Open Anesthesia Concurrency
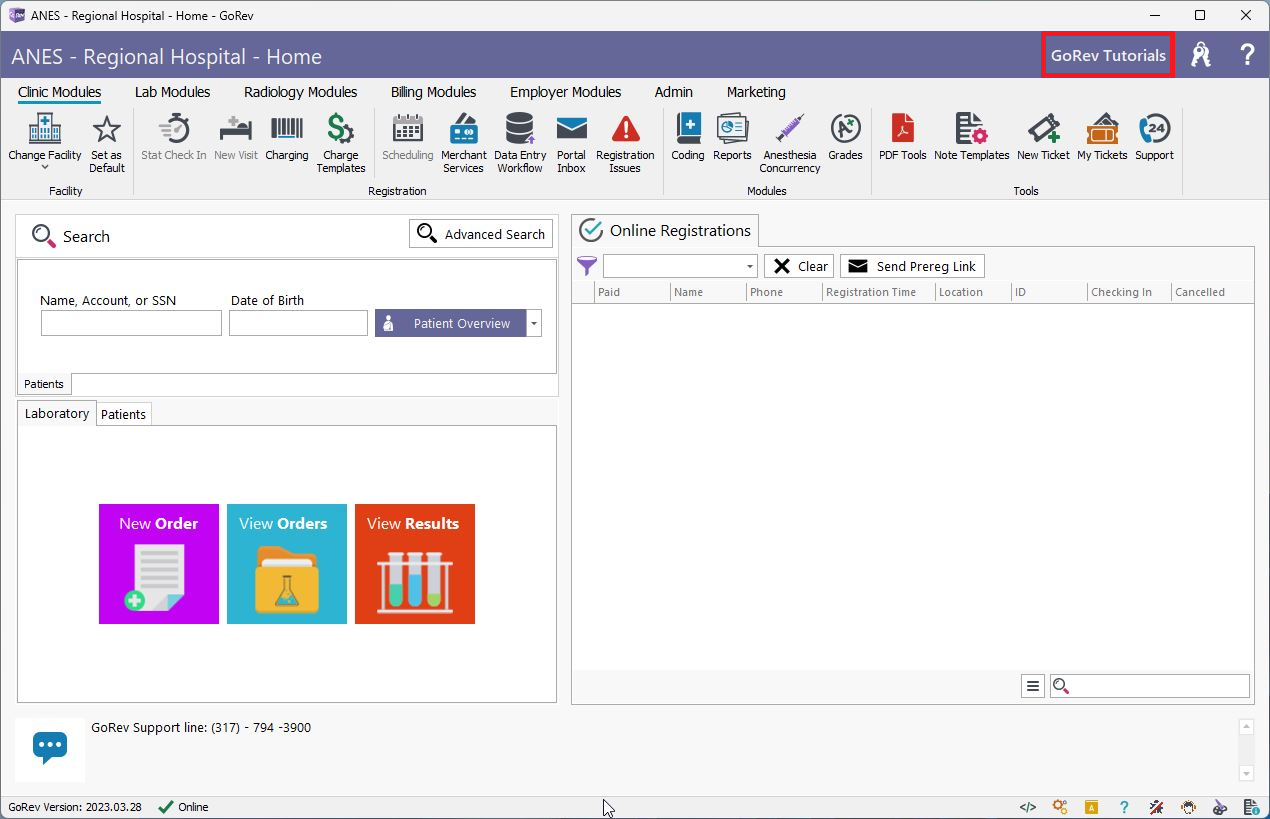This screenshot has width=1270, height=819. (790, 143)
